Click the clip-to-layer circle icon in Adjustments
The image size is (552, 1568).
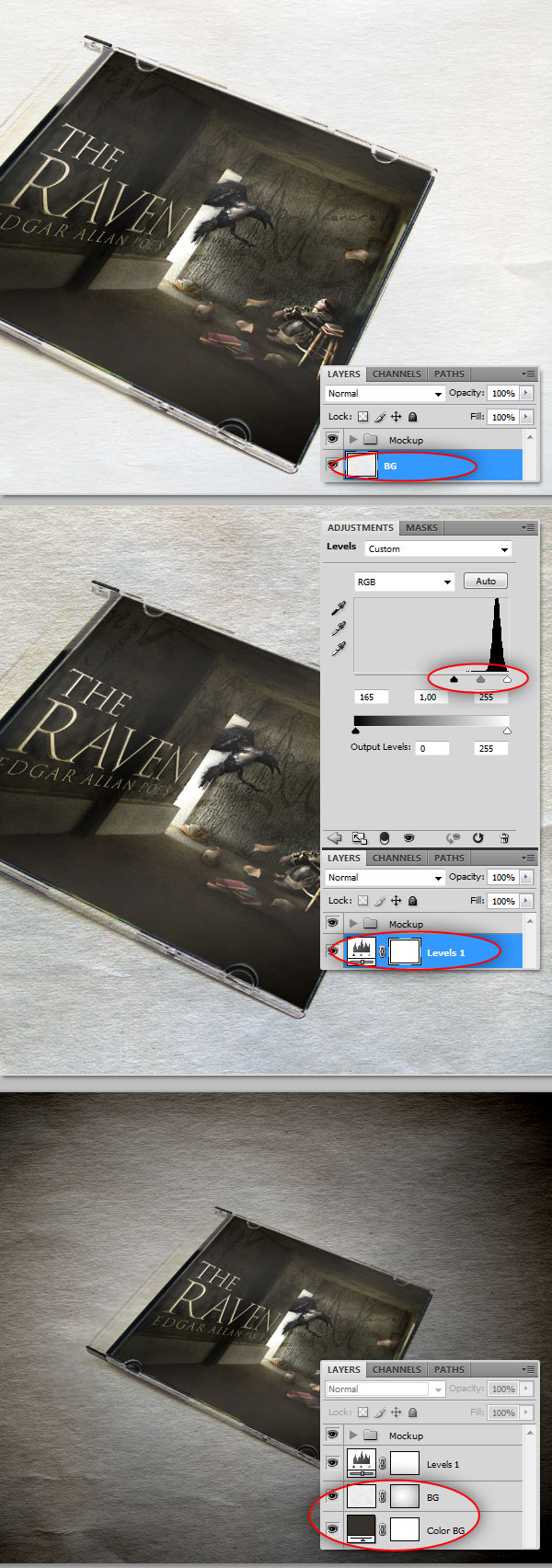click(x=385, y=837)
